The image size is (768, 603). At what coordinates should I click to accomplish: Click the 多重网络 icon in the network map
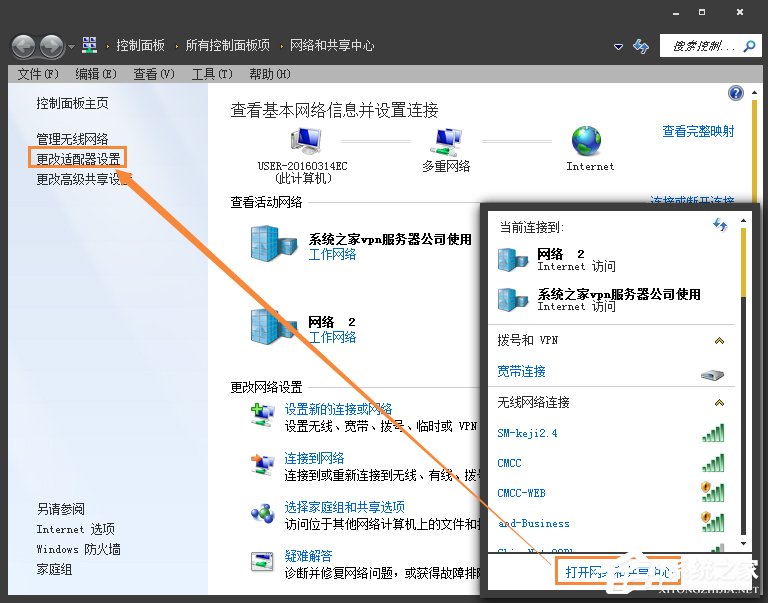tap(446, 141)
